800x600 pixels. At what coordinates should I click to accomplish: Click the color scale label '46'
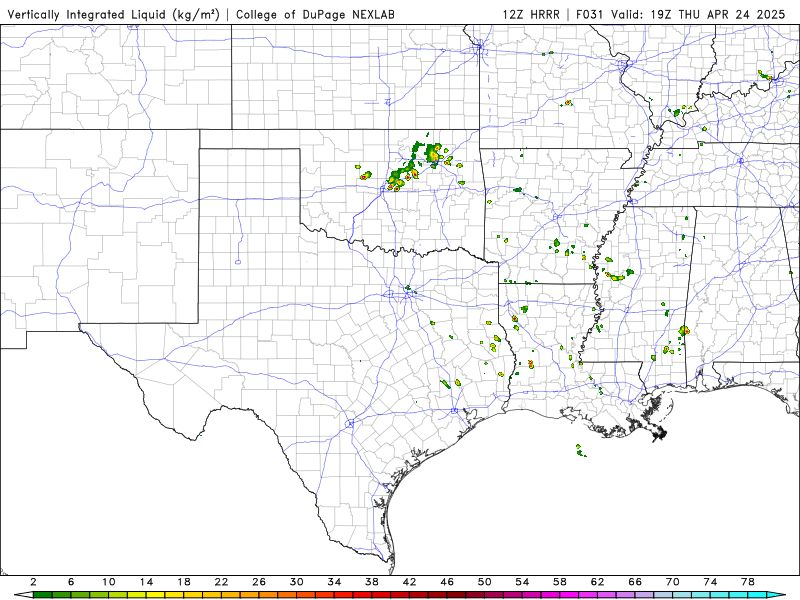click(x=447, y=582)
